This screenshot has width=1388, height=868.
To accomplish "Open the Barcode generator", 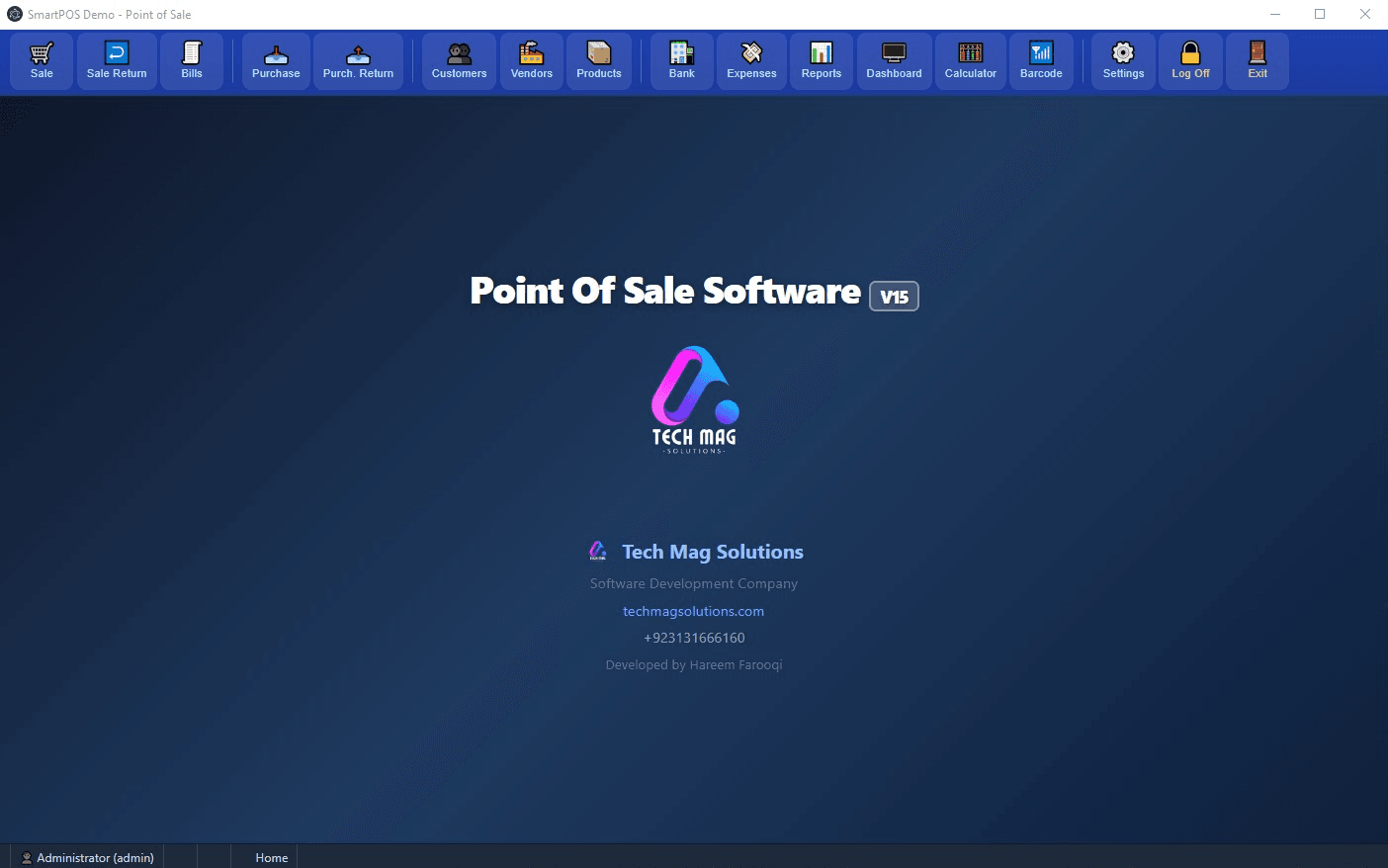I will click(x=1041, y=60).
